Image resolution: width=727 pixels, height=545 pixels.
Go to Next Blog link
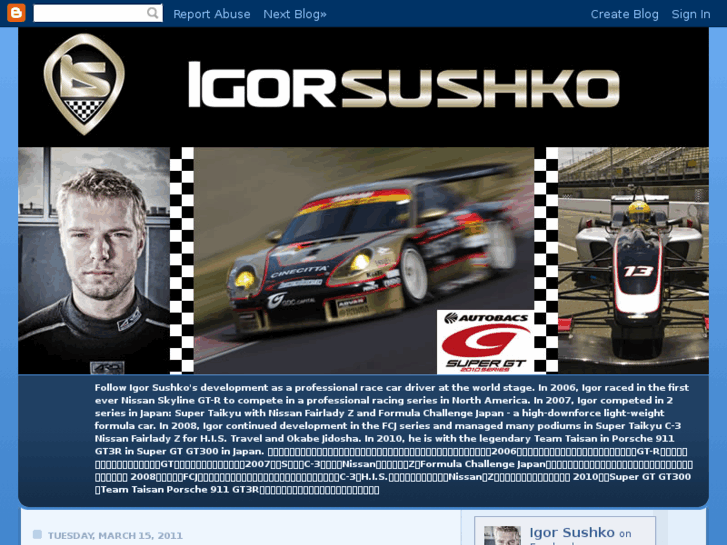pyautogui.click(x=295, y=14)
